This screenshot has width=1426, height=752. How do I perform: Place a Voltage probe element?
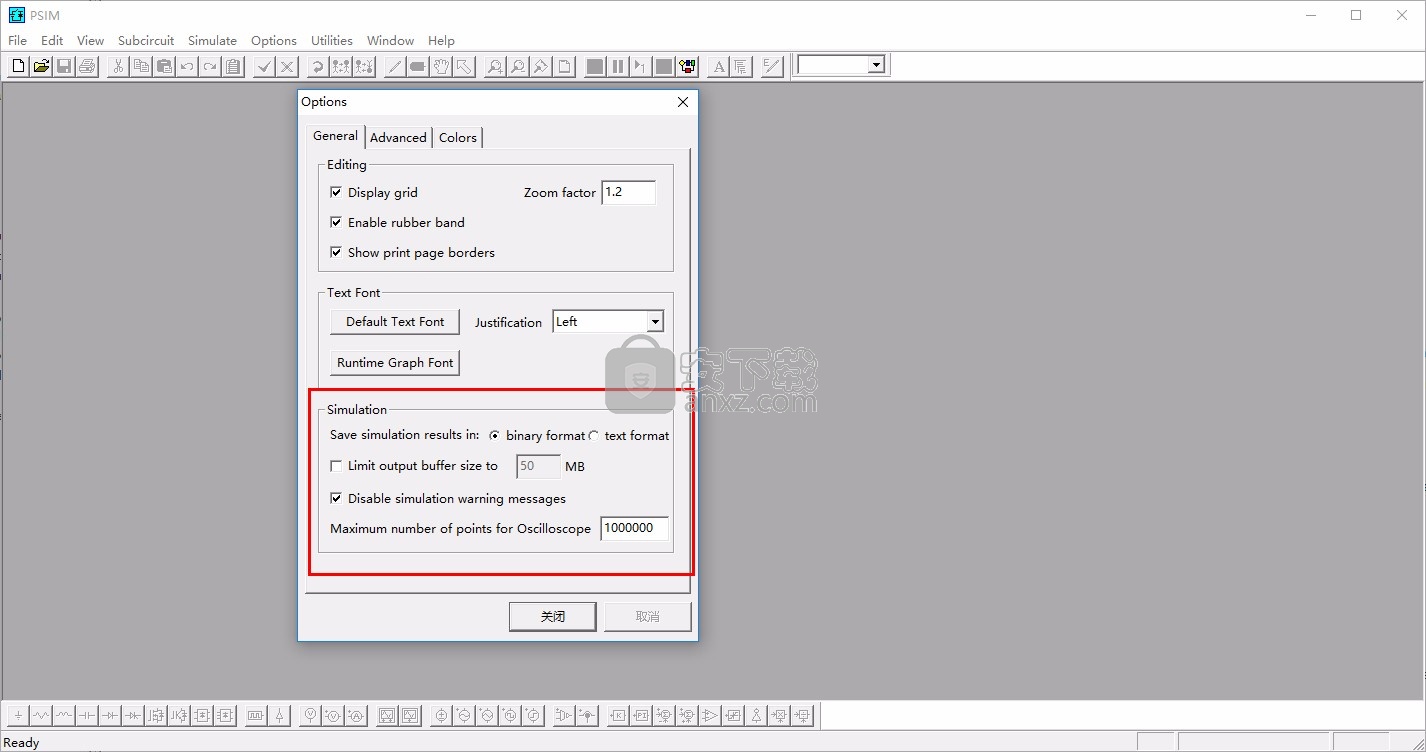tap(310, 715)
